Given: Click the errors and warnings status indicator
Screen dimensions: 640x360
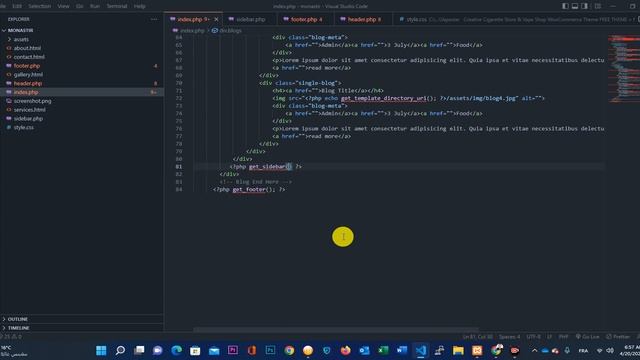Looking at the screenshot, I should (11, 337).
